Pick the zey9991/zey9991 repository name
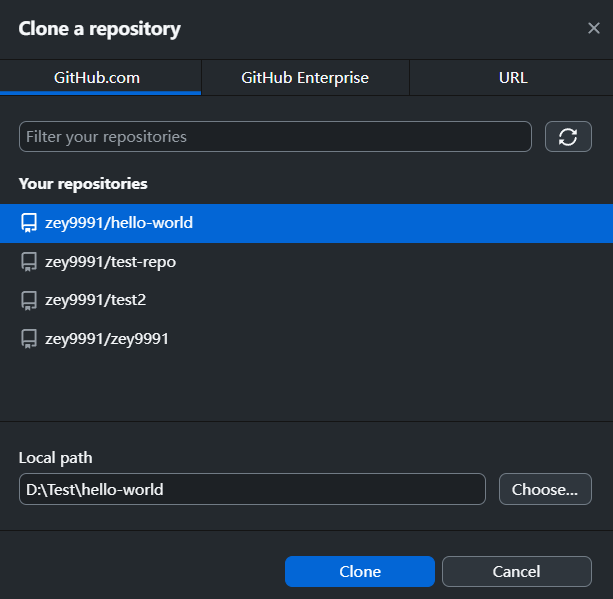613x599 pixels. (x=107, y=339)
